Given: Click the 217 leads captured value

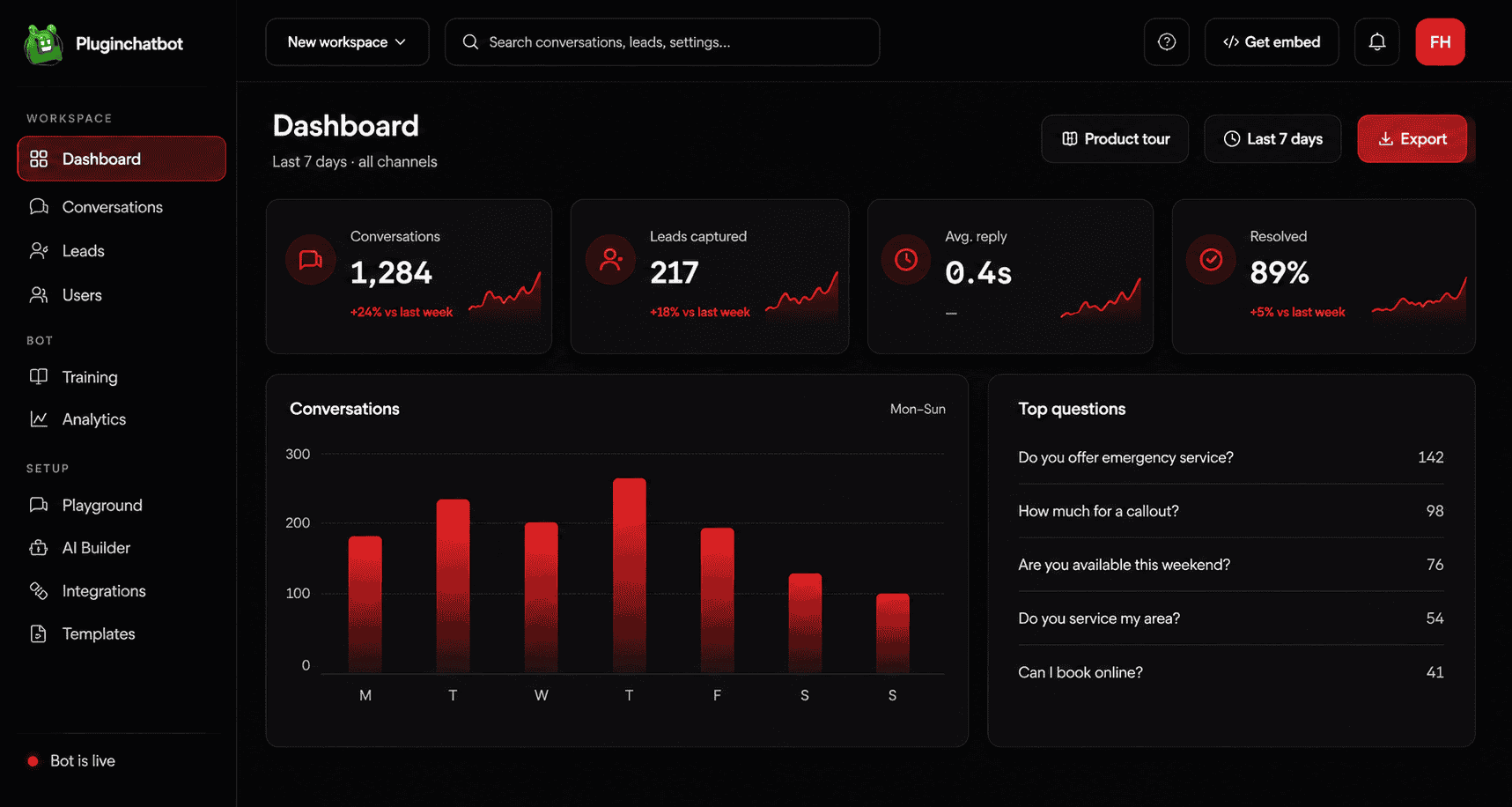Looking at the screenshot, I should (x=675, y=273).
